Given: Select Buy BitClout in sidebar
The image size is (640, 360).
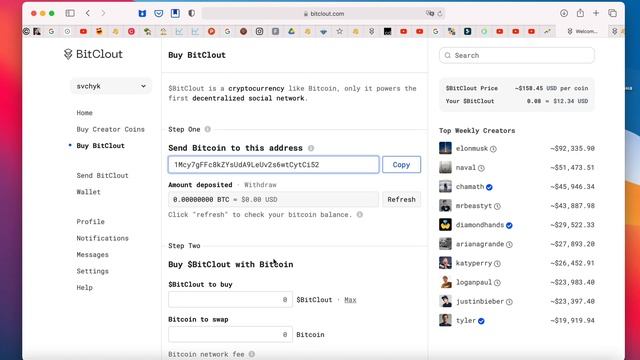Looking at the screenshot, I should [100, 146].
